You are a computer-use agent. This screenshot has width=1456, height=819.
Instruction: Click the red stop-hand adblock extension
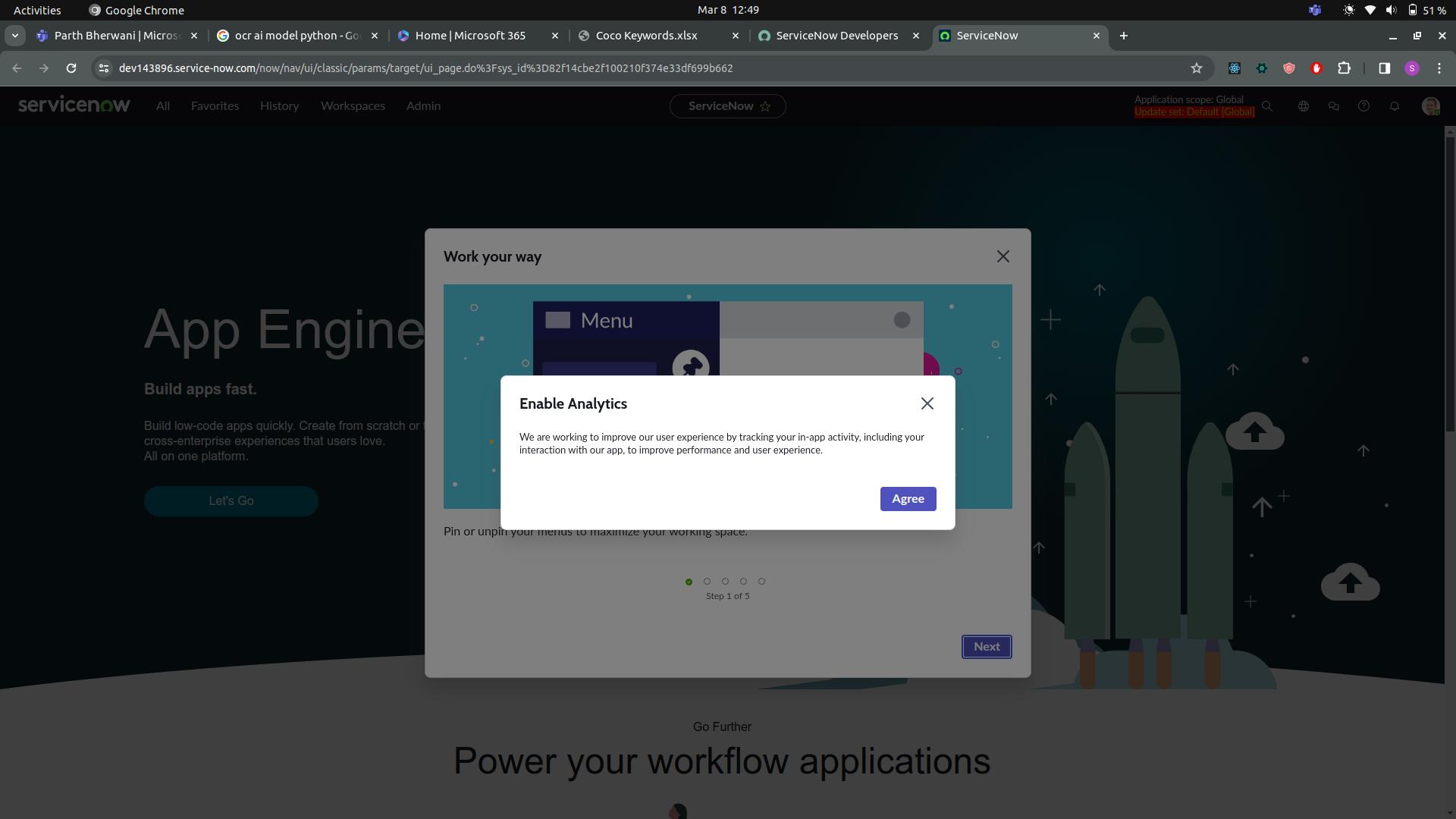[1316, 68]
